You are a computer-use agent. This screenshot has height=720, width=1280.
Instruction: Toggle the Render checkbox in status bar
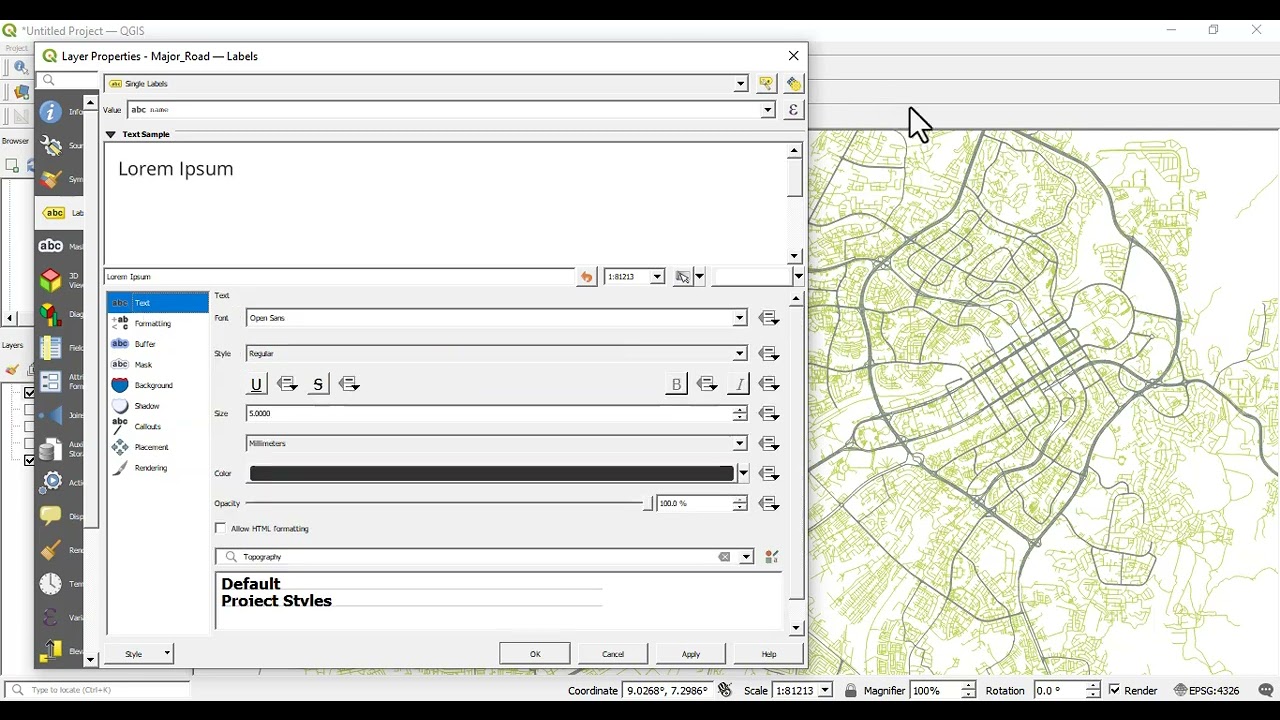1115,691
